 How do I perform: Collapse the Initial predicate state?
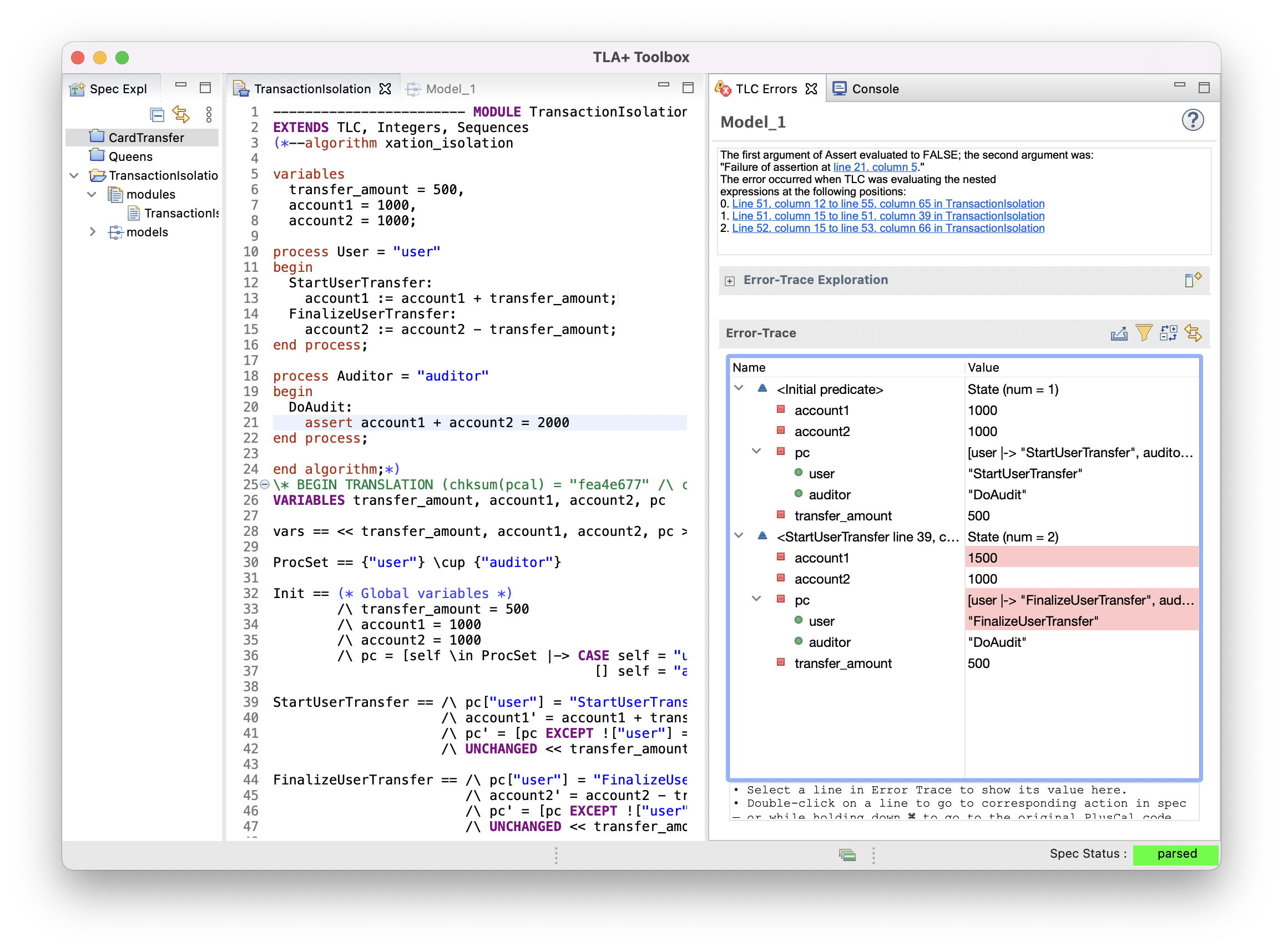739,388
